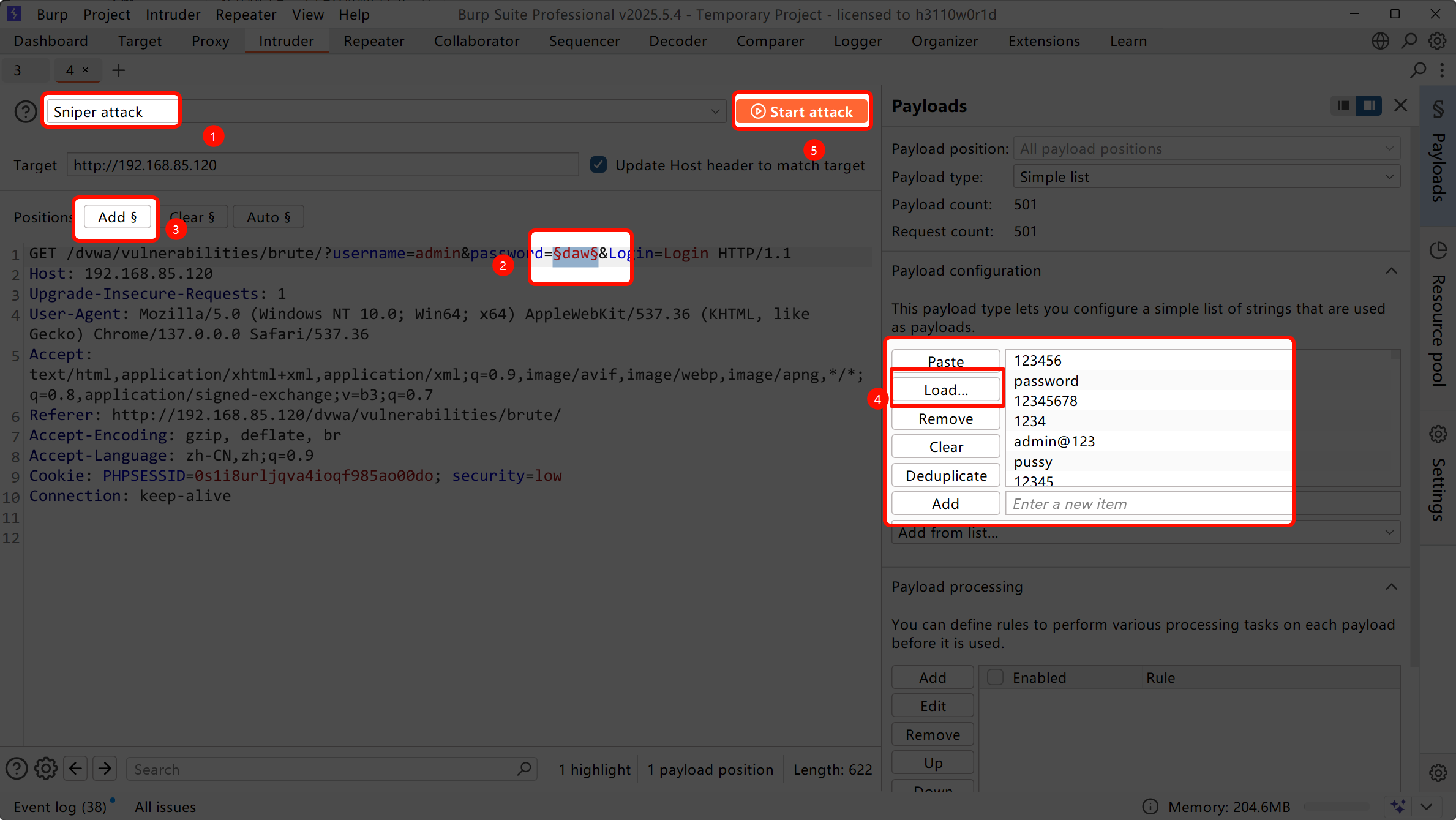Collapse the Payload processing section
Screen dimensions: 1456x820
(1391, 587)
